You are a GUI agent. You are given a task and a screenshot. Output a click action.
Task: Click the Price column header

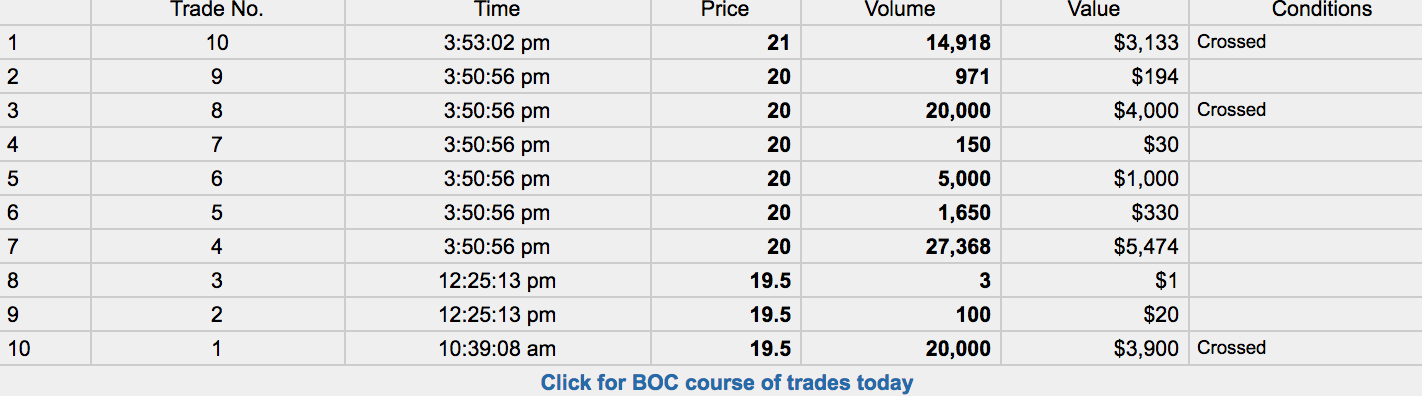coord(725,10)
